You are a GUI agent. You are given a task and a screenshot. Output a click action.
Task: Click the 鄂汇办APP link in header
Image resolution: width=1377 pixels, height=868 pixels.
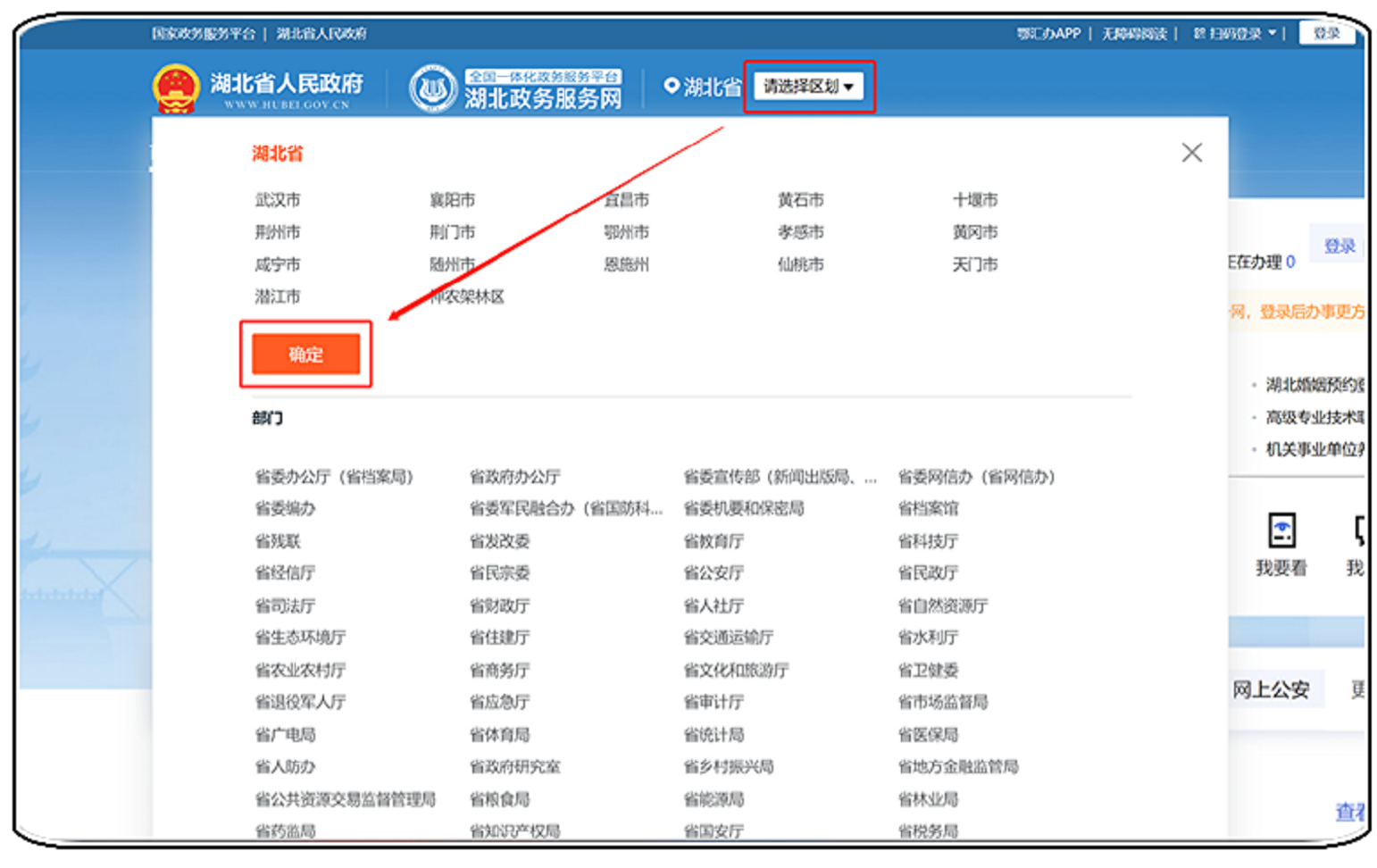tap(1048, 34)
